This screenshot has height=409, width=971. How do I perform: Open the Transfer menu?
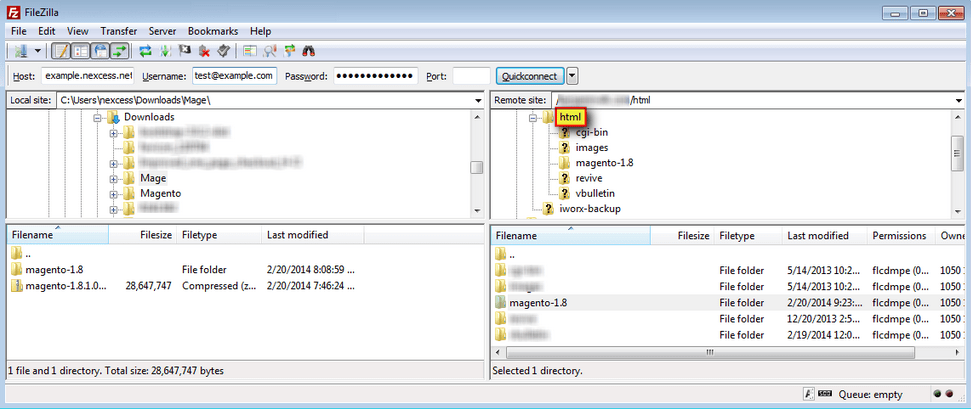pyautogui.click(x=119, y=31)
